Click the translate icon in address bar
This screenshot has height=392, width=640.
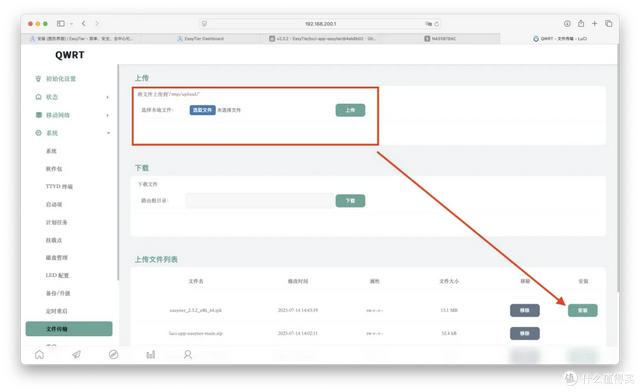[x=428, y=24]
